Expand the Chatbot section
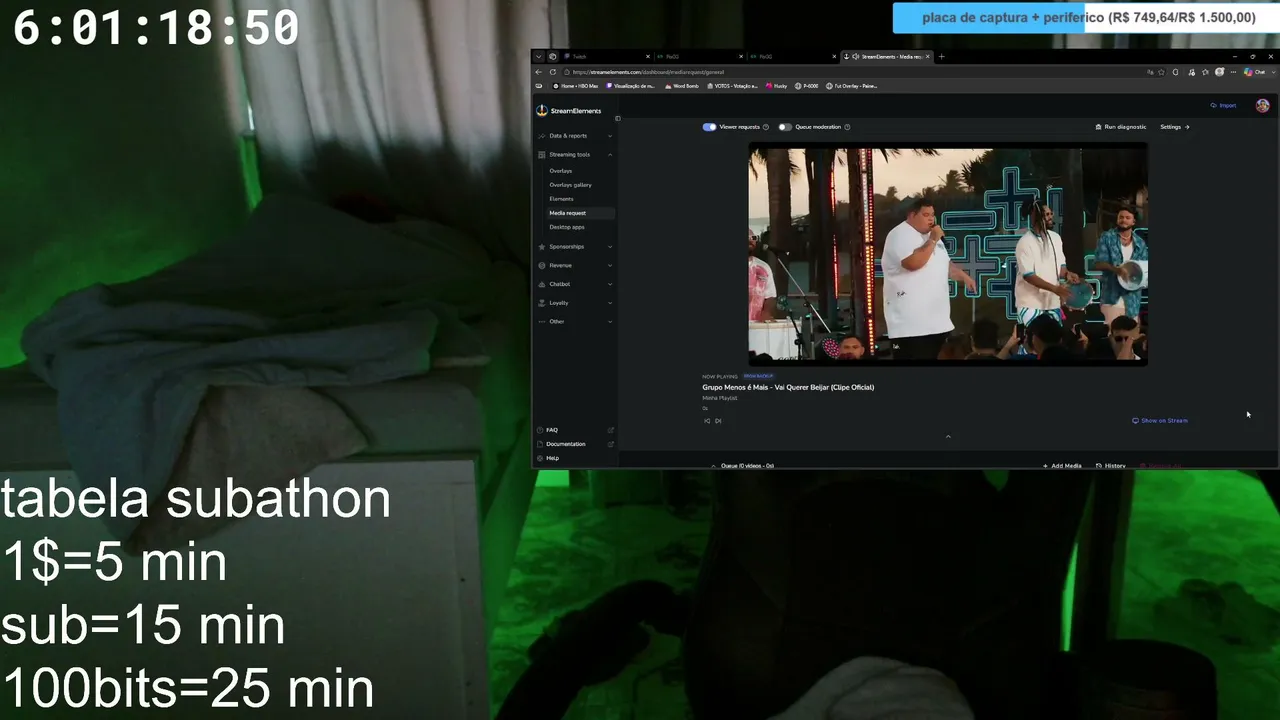This screenshot has width=1280, height=720. tap(575, 284)
